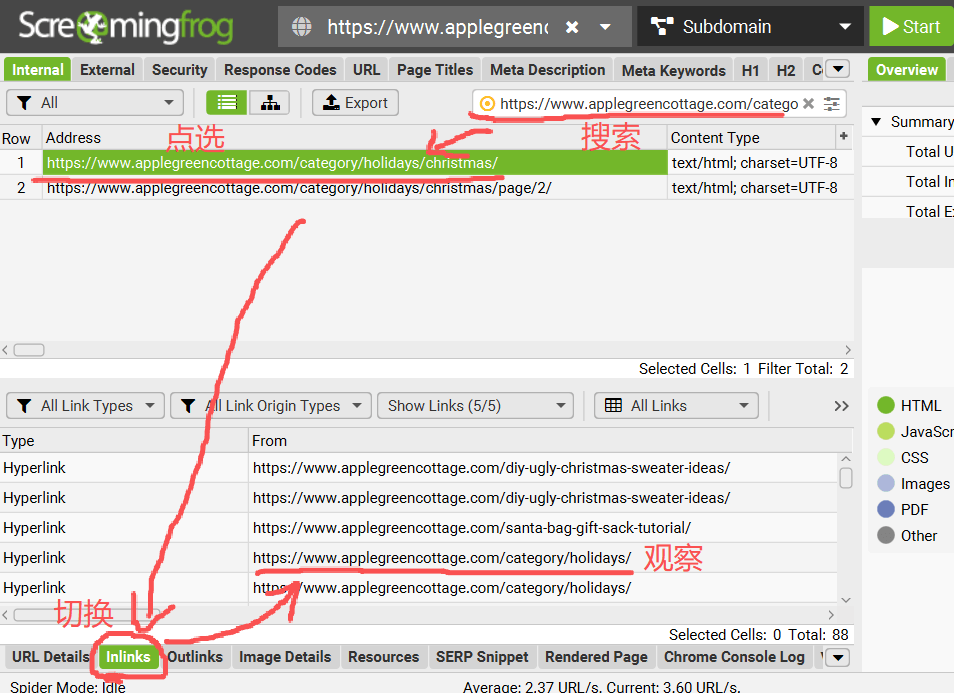Start the crawl

click(x=911, y=27)
